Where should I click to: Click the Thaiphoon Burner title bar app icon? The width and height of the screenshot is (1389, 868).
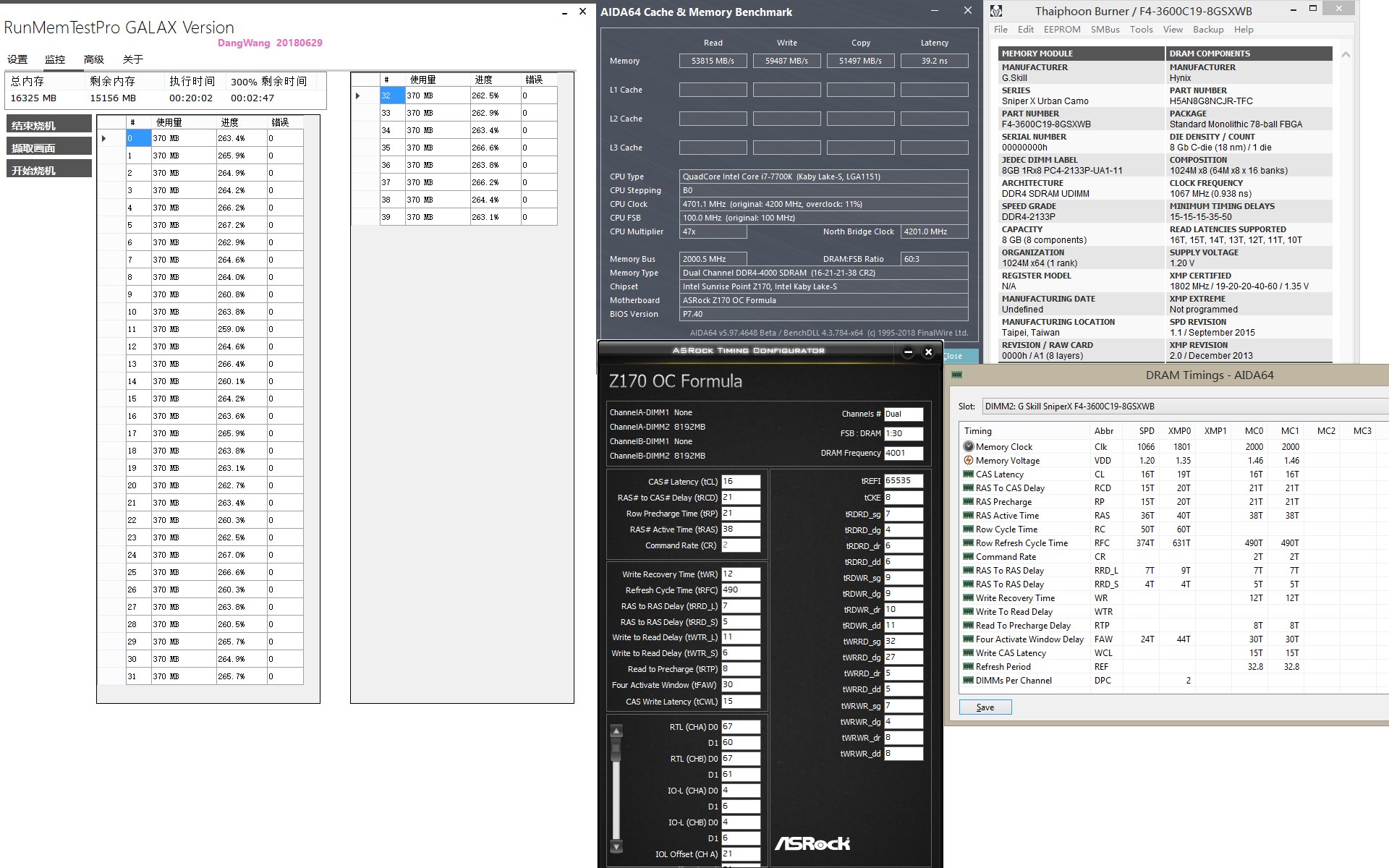996,11
